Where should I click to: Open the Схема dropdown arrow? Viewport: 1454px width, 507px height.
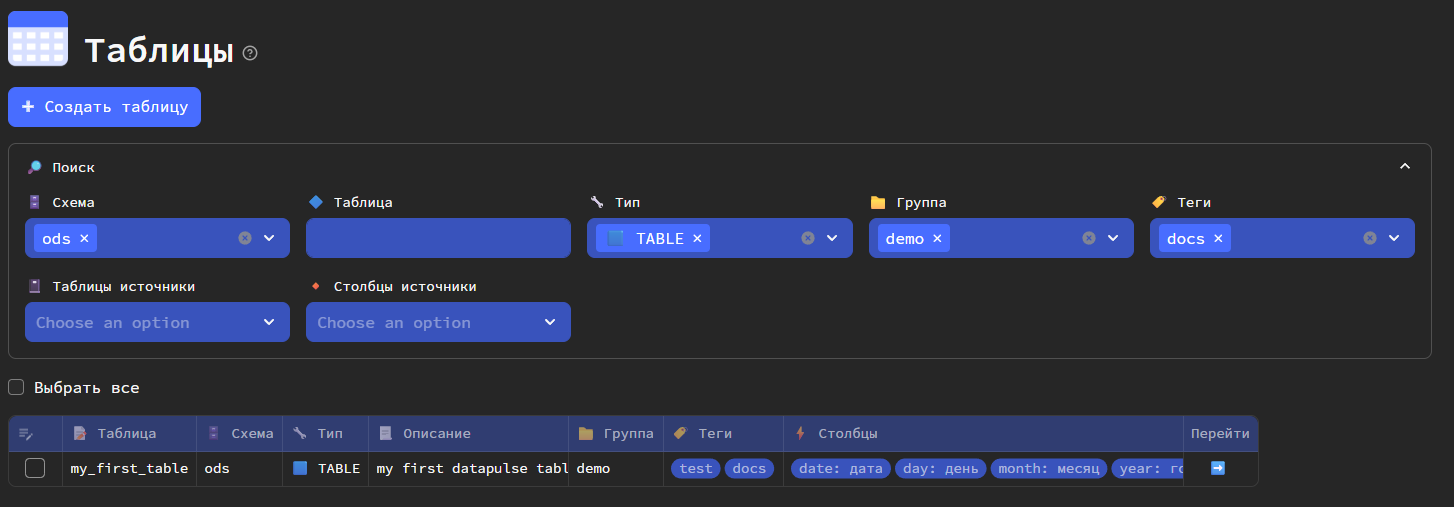click(269, 238)
